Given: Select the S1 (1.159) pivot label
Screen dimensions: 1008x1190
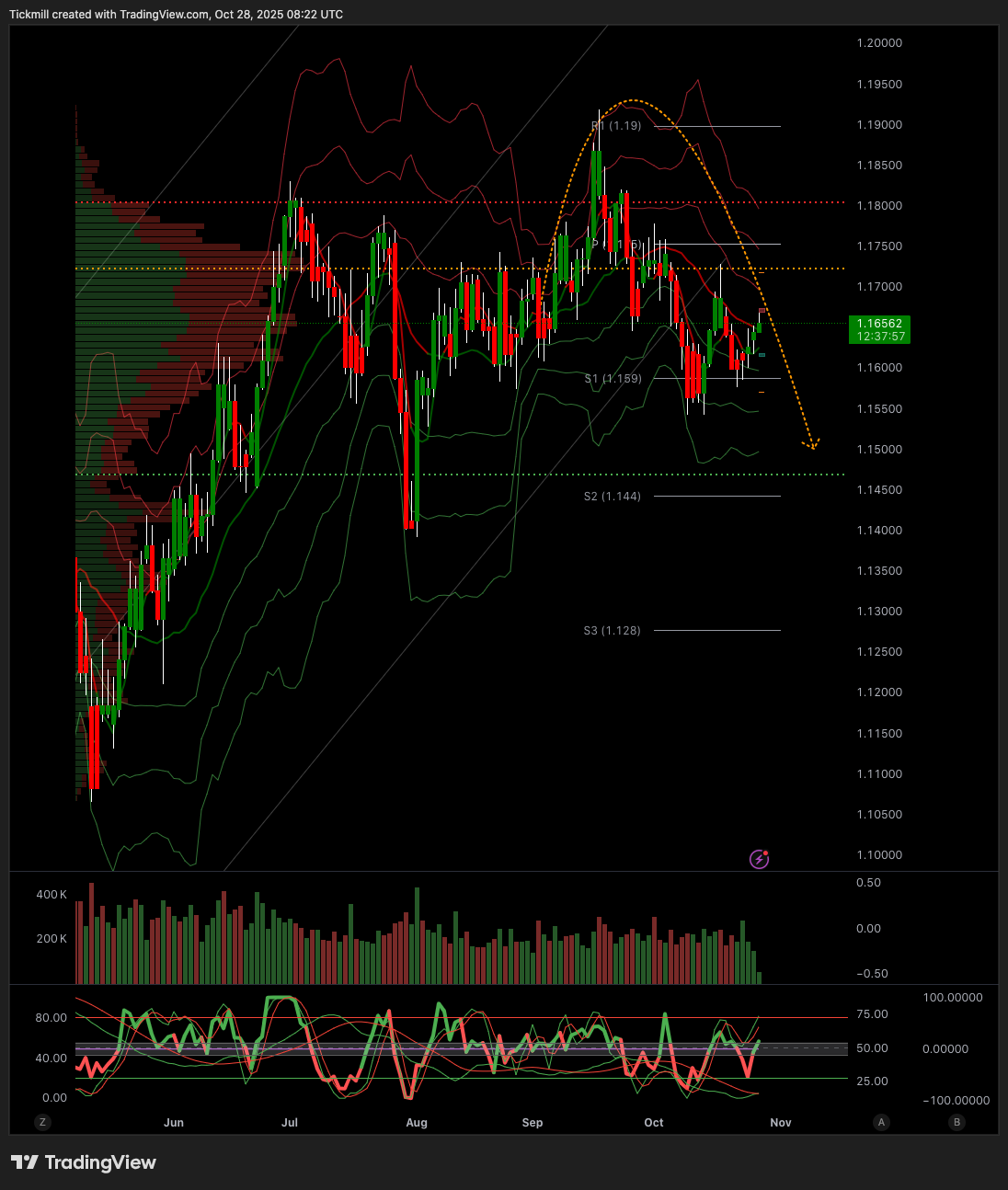Looking at the screenshot, I should (613, 379).
